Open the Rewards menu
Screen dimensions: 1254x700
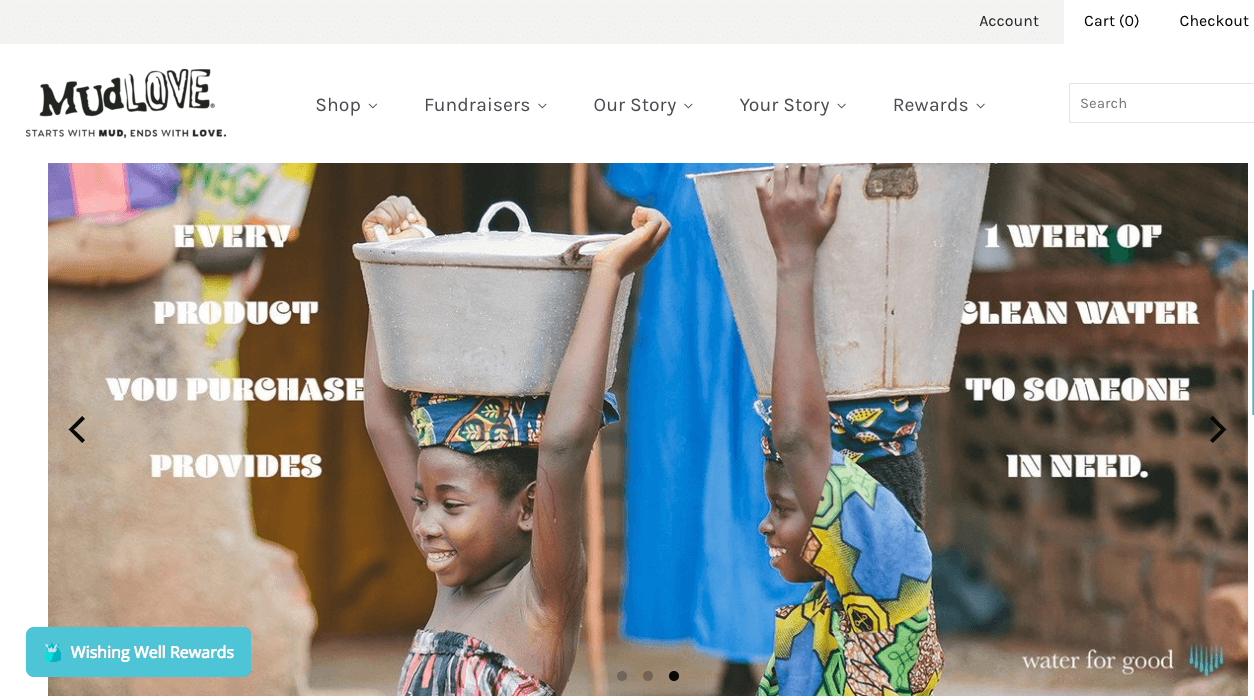tap(939, 105)
